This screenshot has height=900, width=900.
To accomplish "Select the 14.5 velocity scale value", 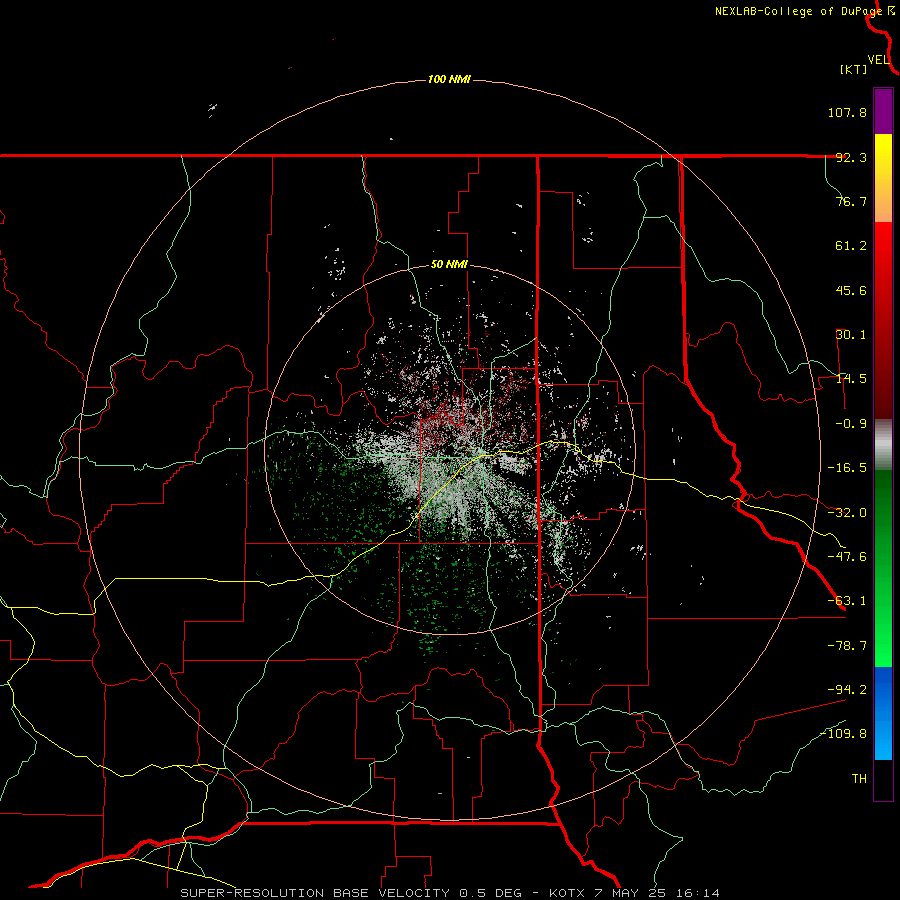I will click(x=851, y=379).
